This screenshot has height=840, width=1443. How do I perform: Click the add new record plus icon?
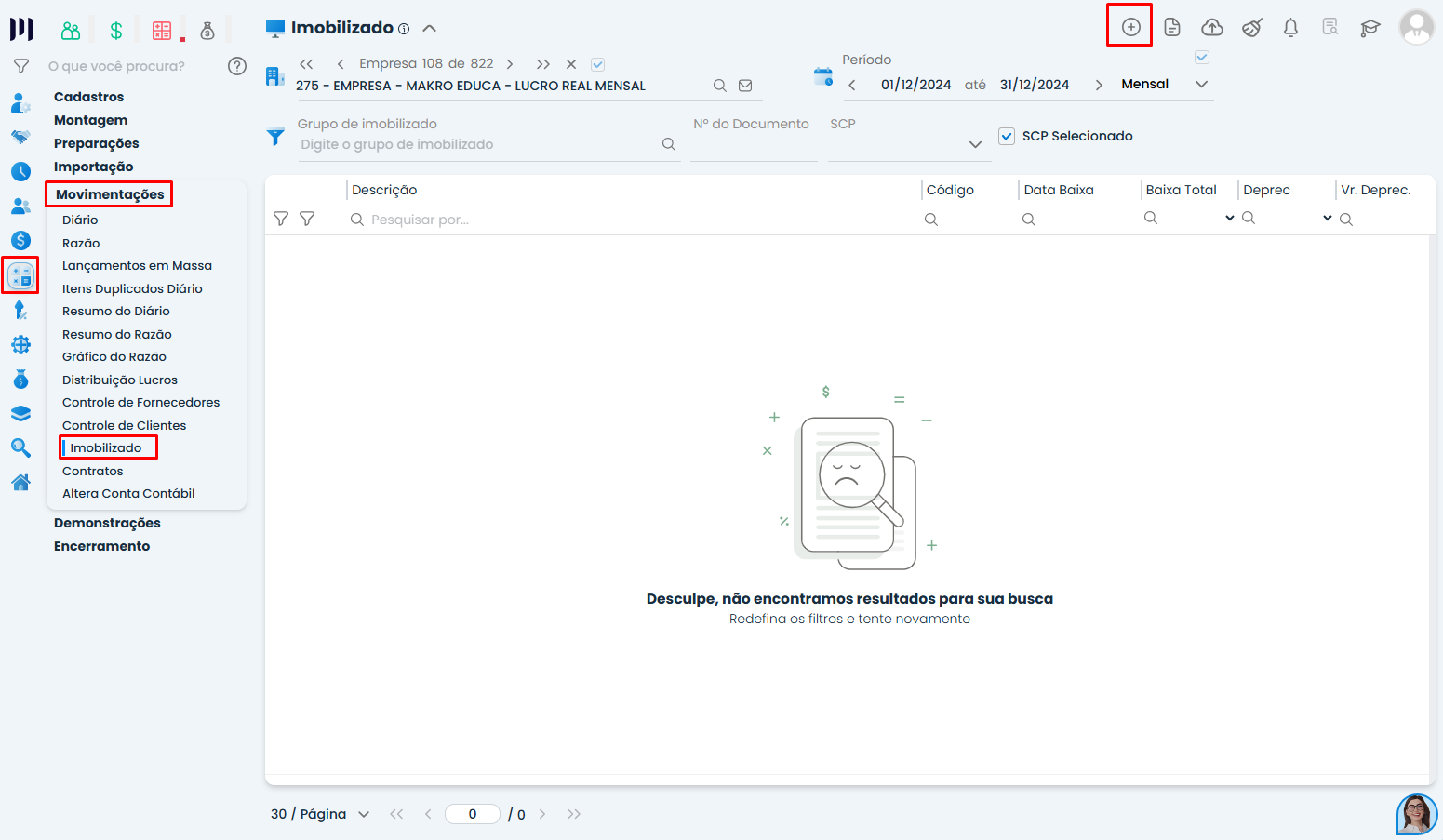click(1130, 27)
